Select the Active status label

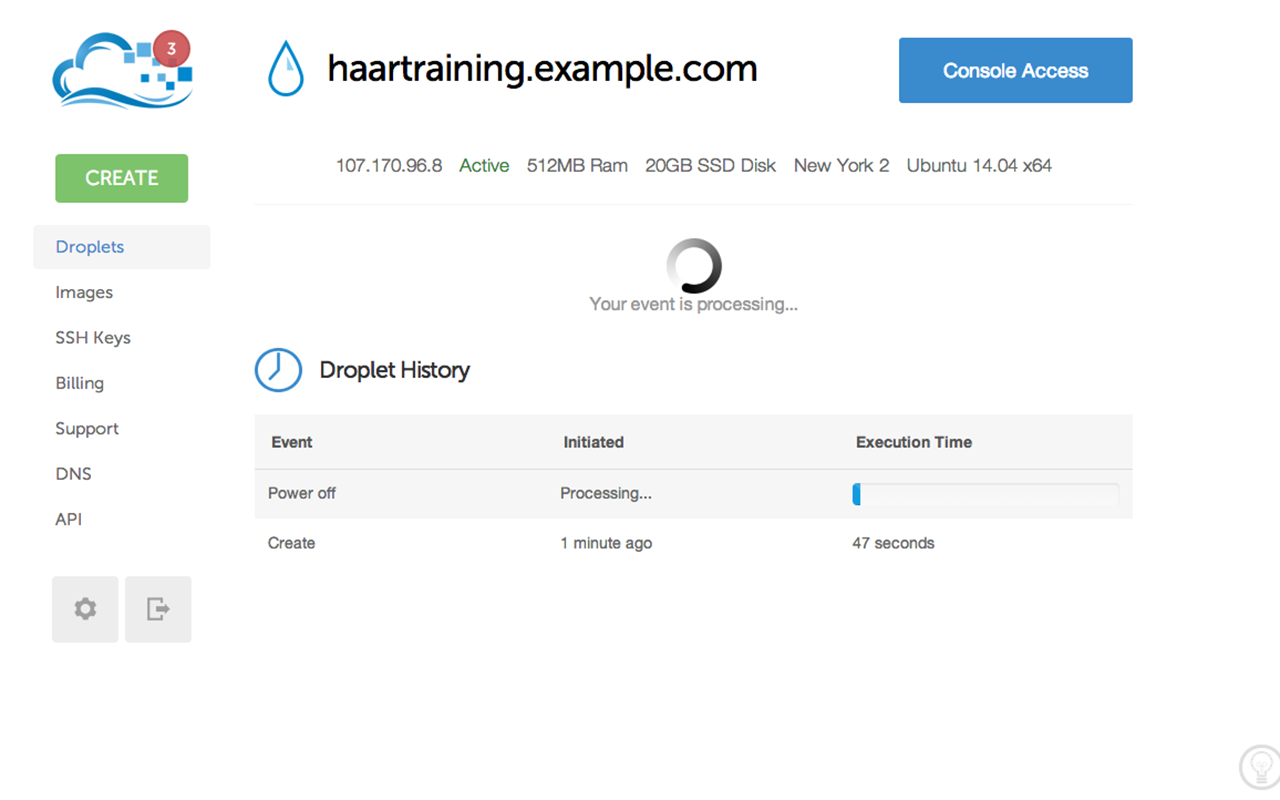click(484, 165)
